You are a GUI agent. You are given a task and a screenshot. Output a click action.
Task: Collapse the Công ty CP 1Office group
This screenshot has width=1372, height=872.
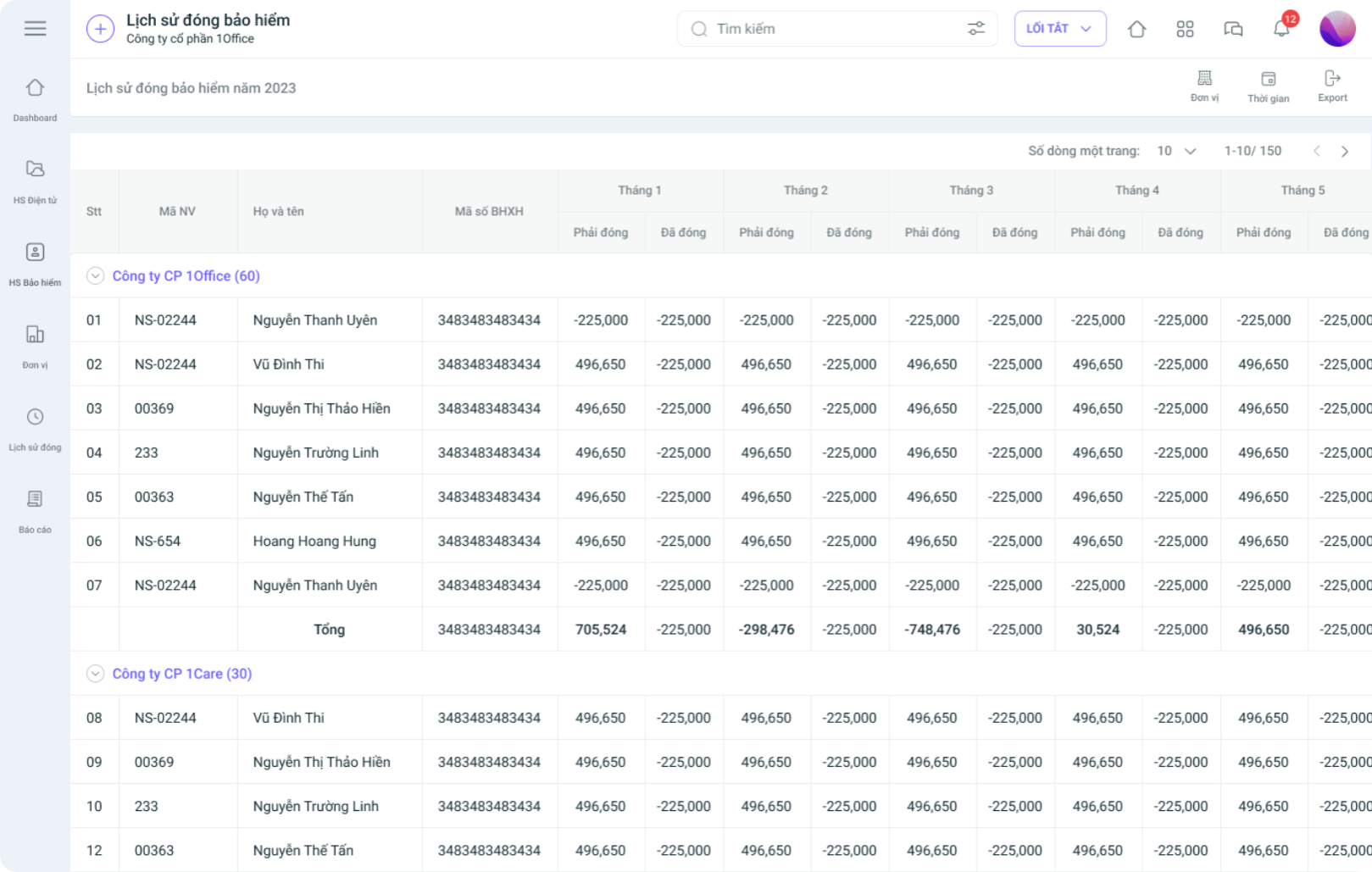96,276
